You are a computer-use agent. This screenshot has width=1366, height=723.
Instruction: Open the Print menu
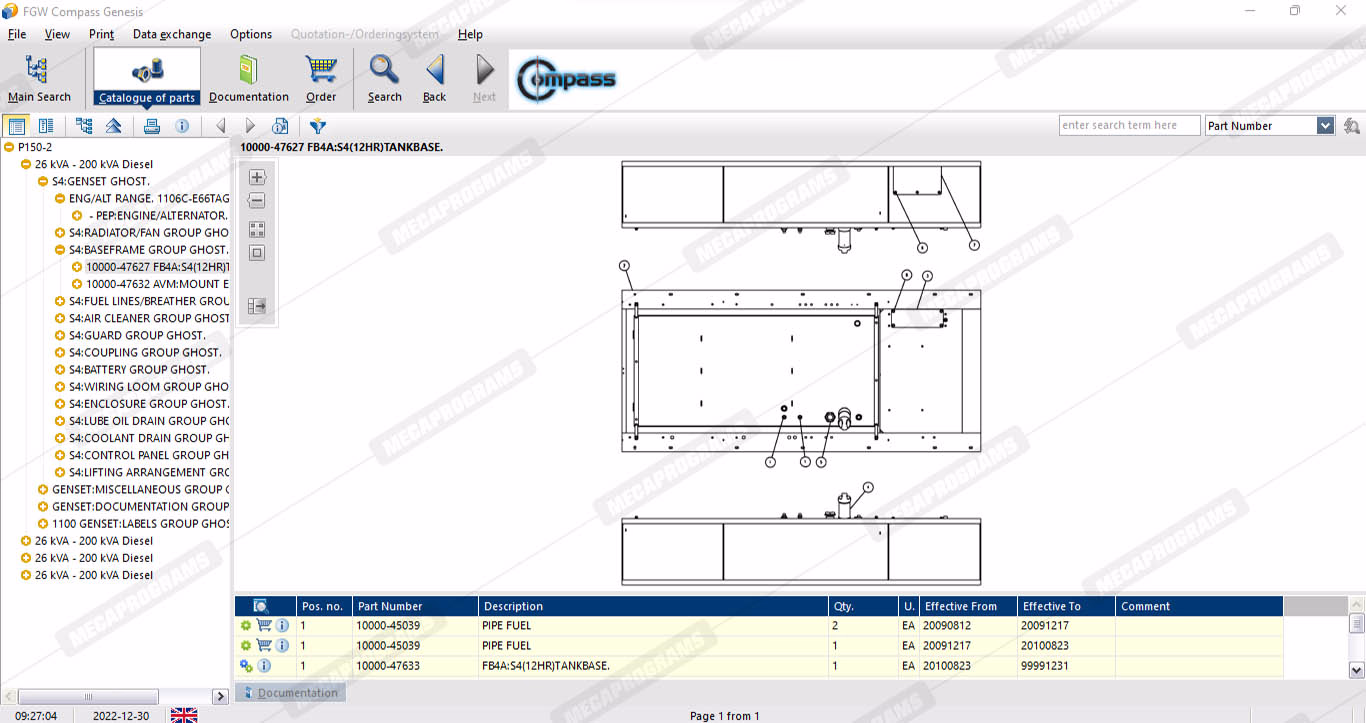(101, 34)
